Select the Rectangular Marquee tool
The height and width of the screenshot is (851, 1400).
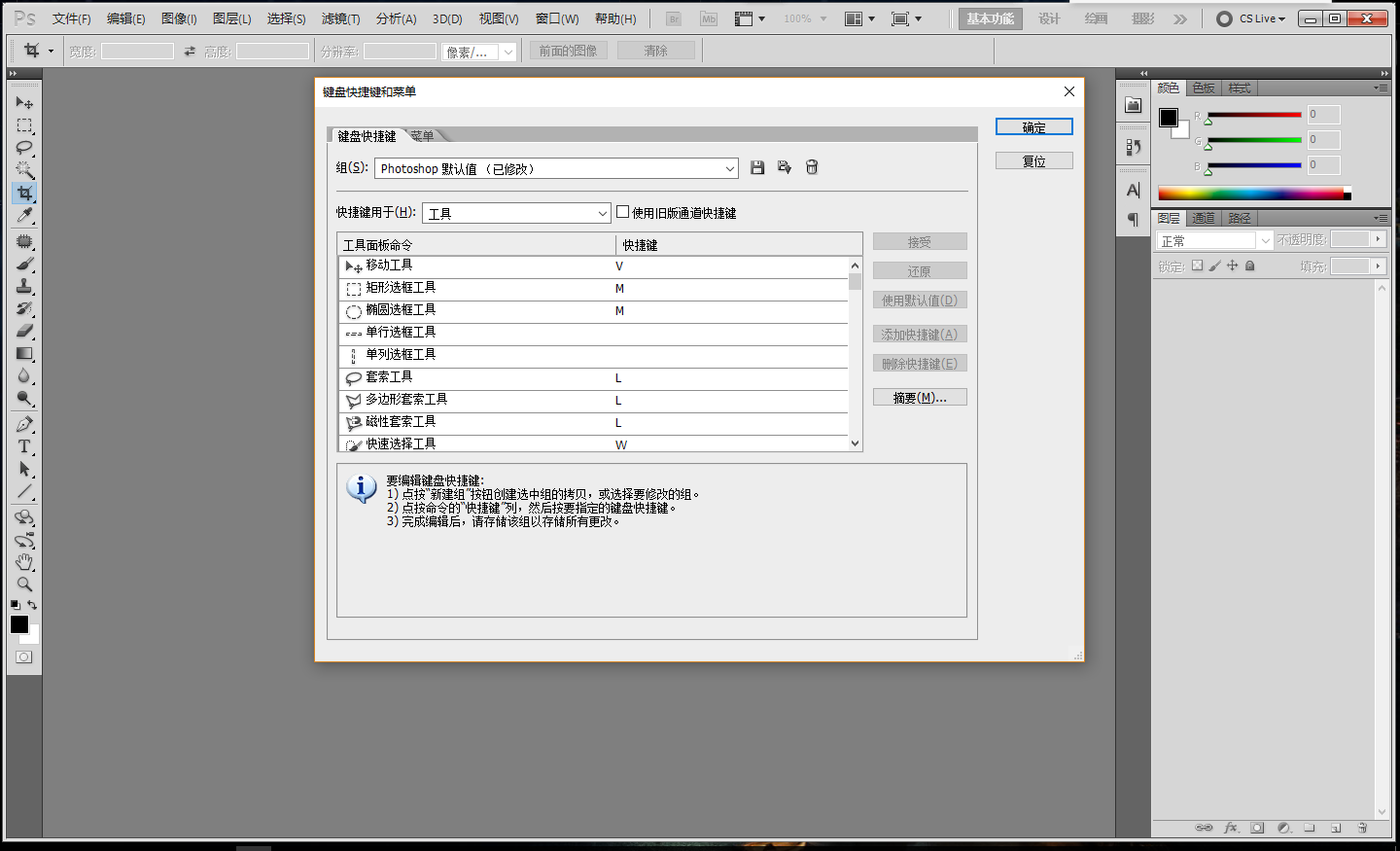(24, 125)
